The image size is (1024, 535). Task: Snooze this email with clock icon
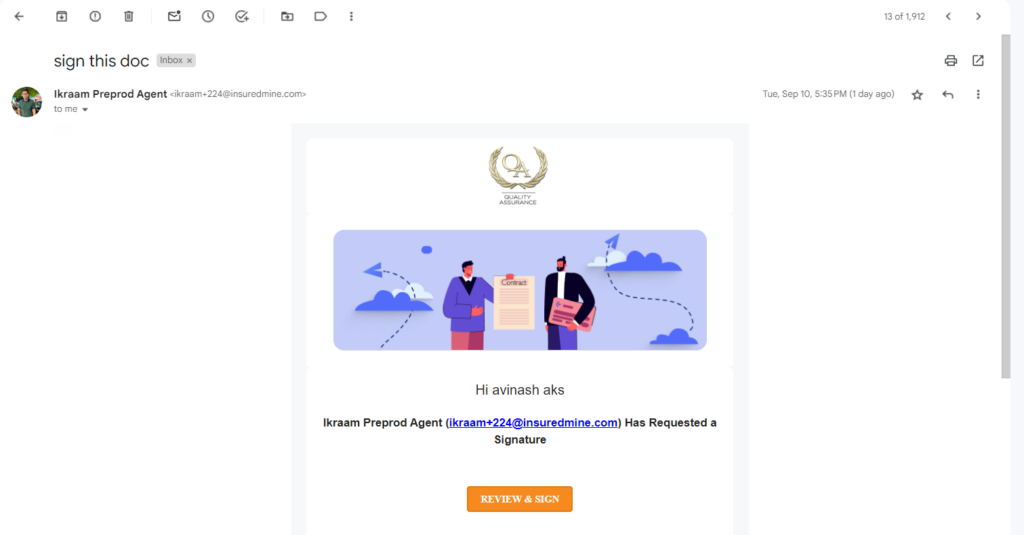click(208, 16)
